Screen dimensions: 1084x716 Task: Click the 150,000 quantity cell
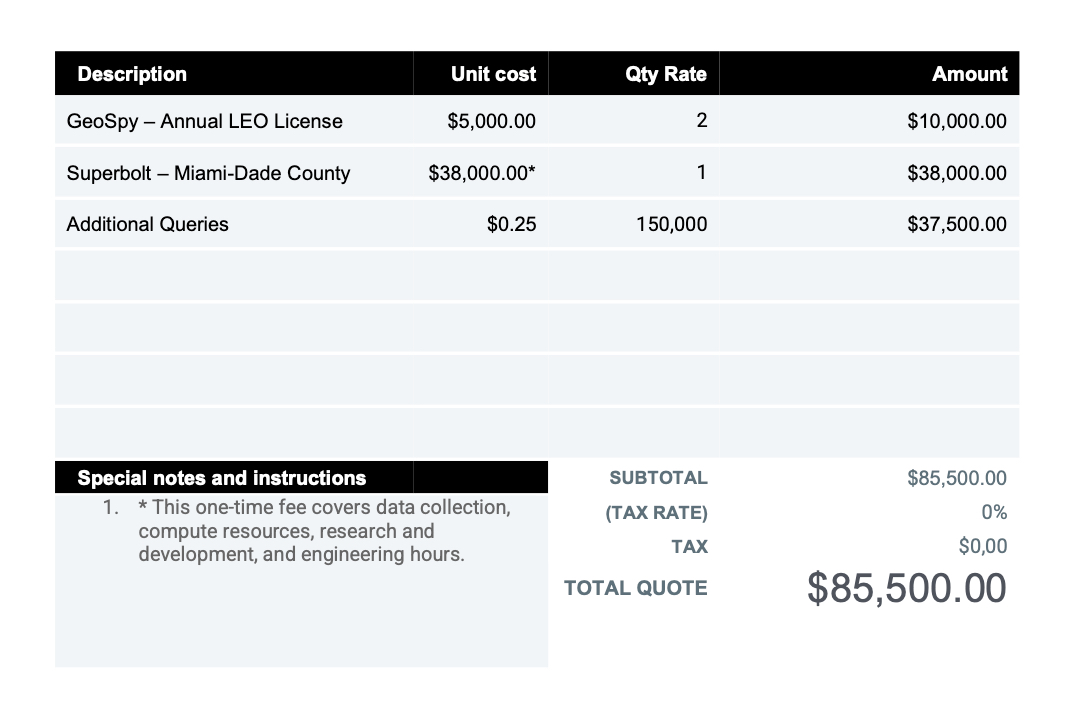click(671, 224)
